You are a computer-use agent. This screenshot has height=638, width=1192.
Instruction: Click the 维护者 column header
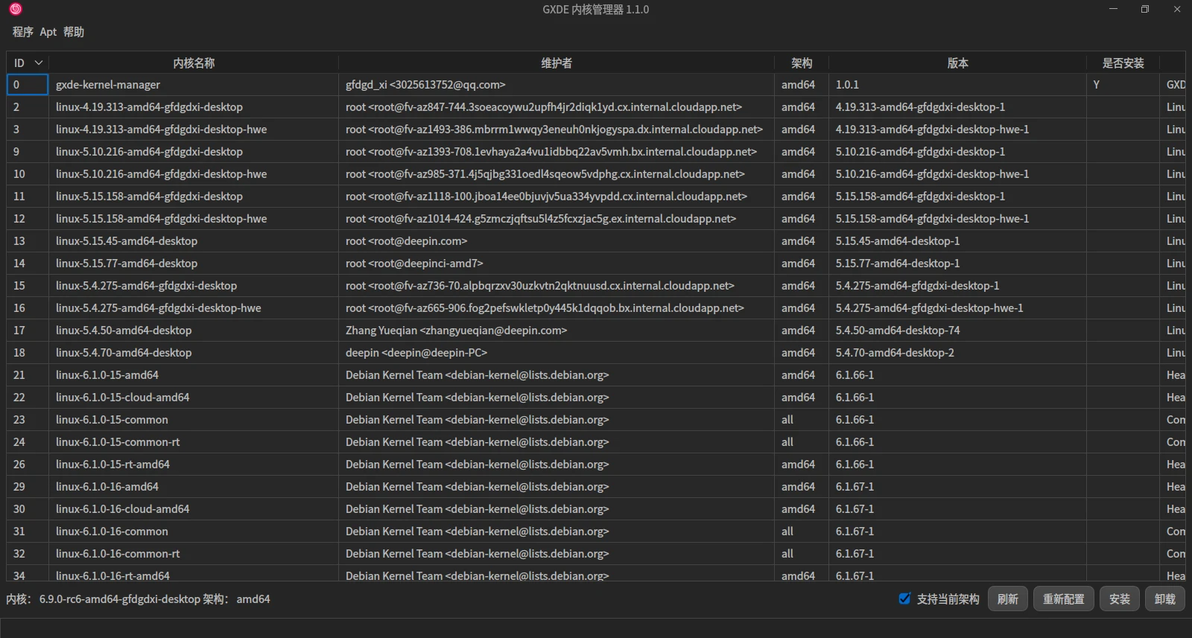point(556,63)
